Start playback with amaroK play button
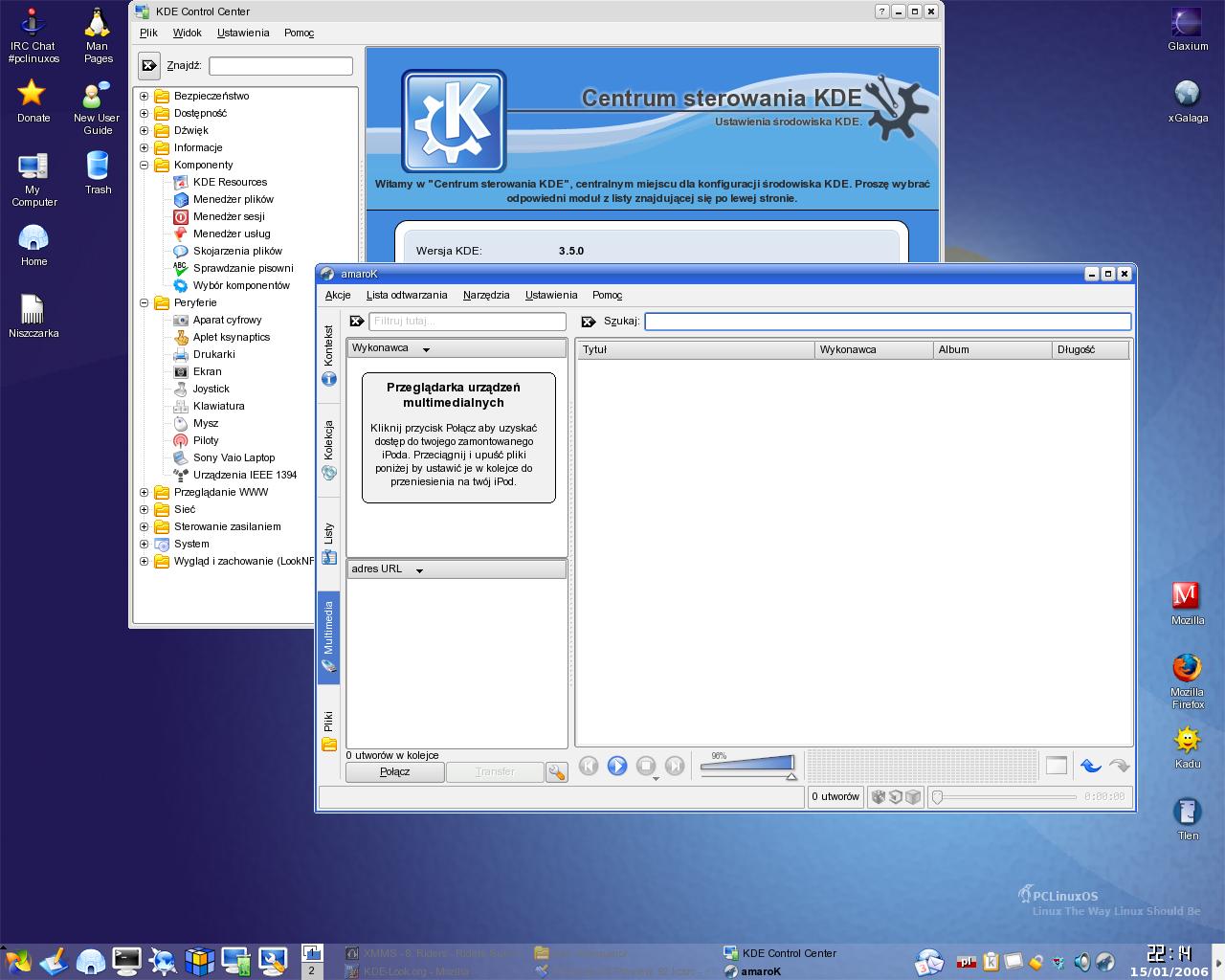The height and width of the screenshot is (980, 1225). click(617, 766)
